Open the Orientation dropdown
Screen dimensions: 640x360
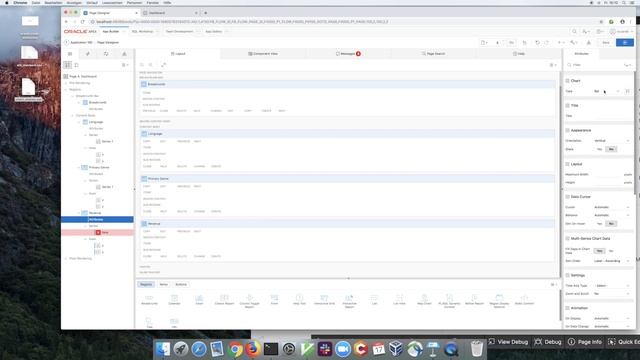612,141
